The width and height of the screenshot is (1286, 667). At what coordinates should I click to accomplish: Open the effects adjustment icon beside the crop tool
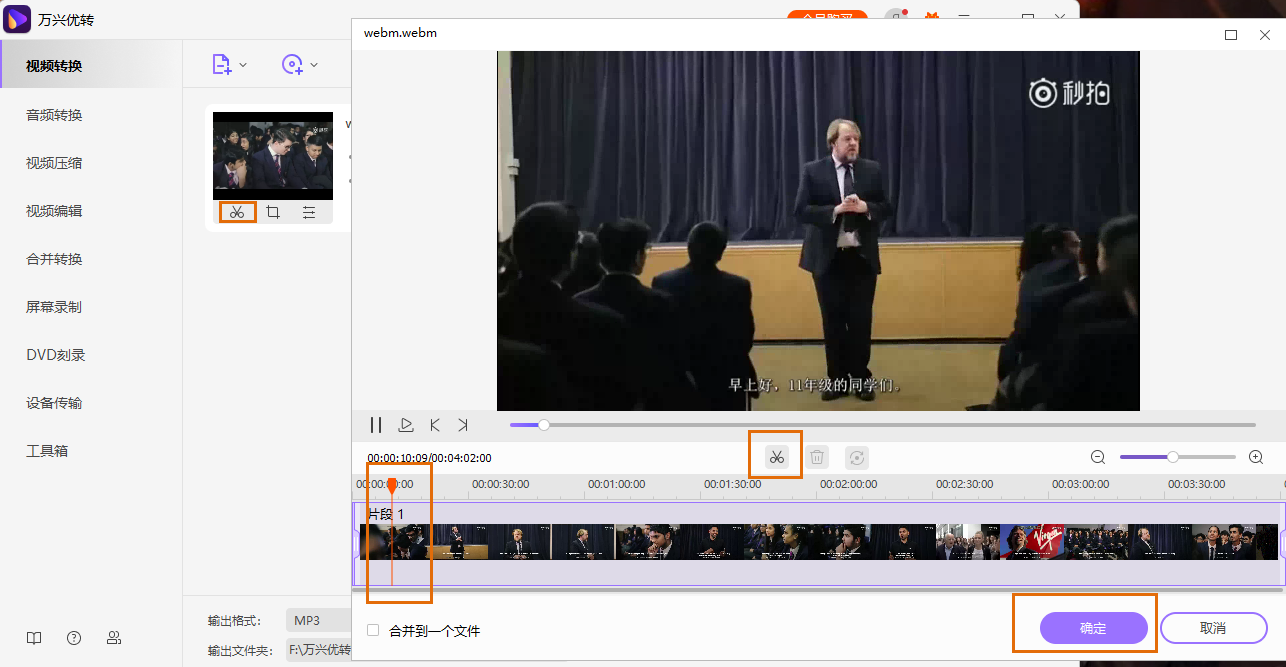[x=308, y=212]
